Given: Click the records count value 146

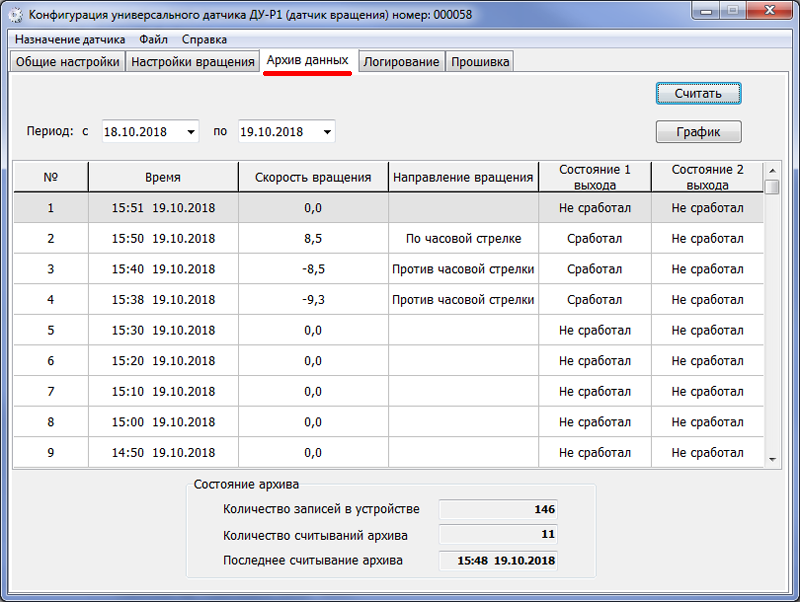Looking at the screenshot, I should pyautogui.click(x=498, y=509).
